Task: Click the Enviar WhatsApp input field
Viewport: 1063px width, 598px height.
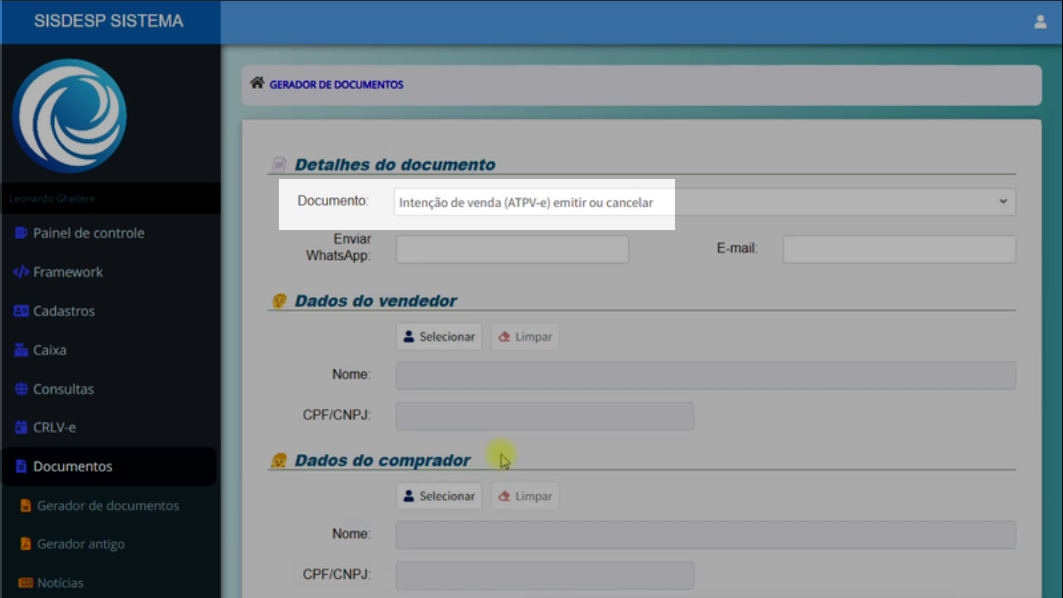Action: pyautogui.click(x=512, y=250)
